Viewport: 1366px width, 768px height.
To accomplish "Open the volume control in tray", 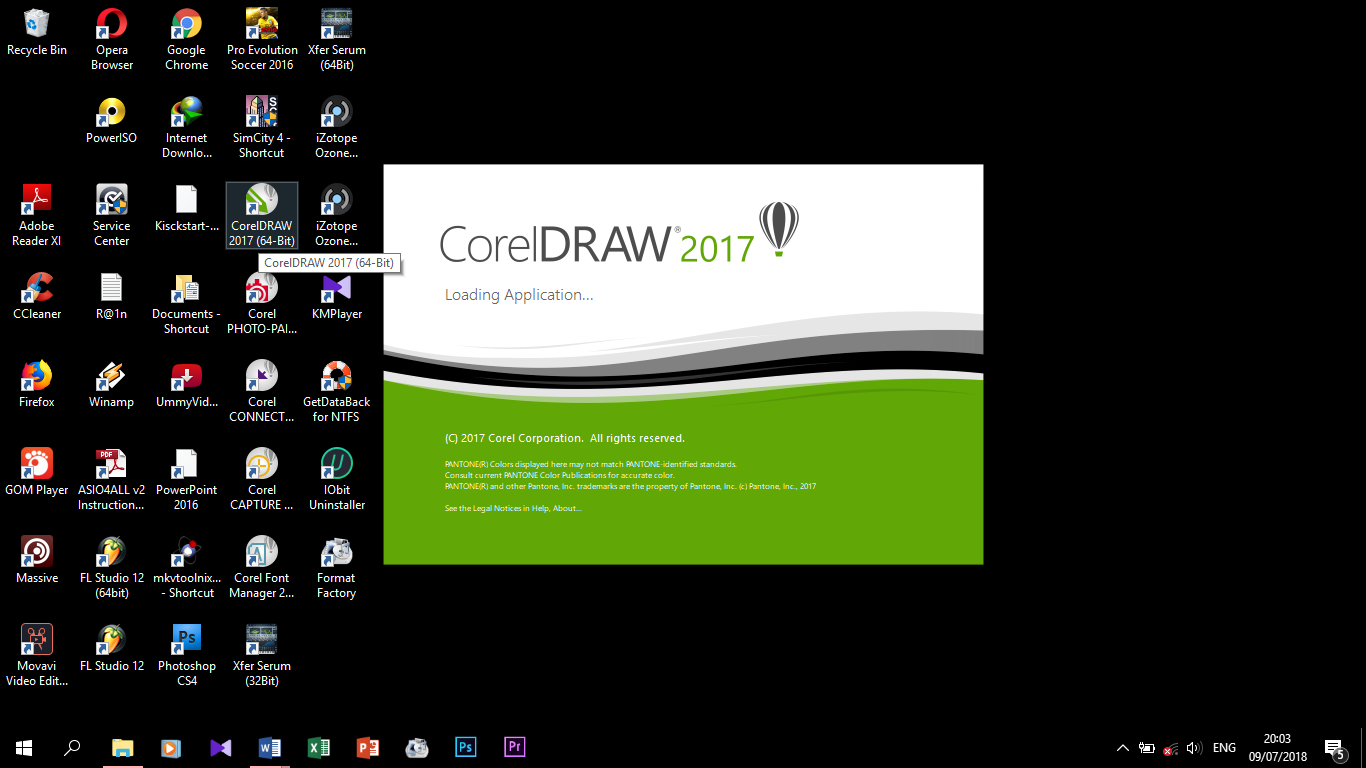I will point(1194,747).
